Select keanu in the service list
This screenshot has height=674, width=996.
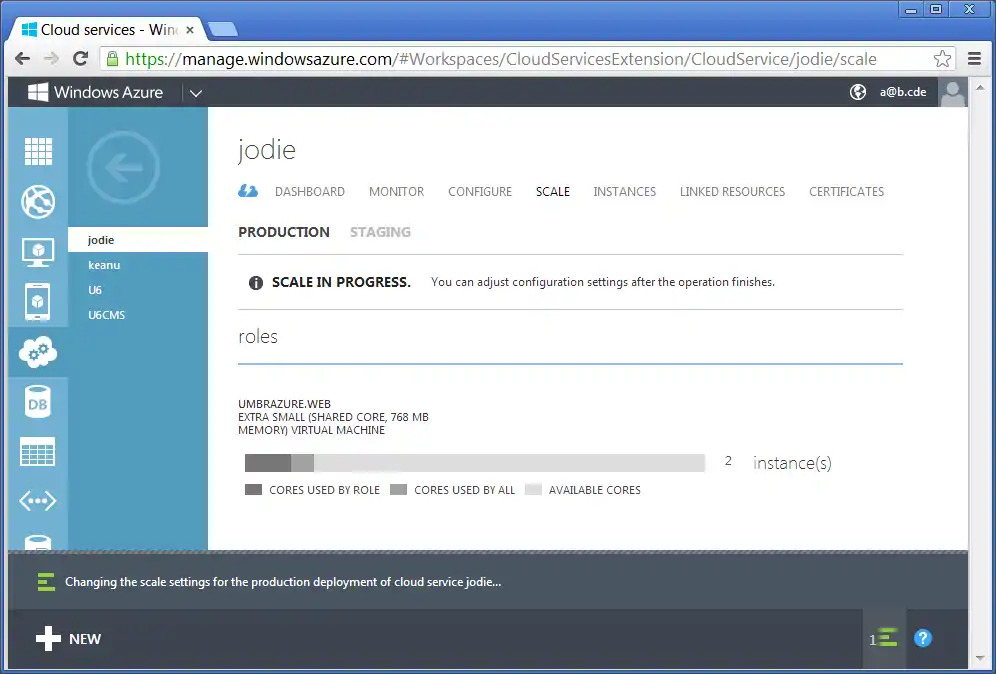pos(138,265)
